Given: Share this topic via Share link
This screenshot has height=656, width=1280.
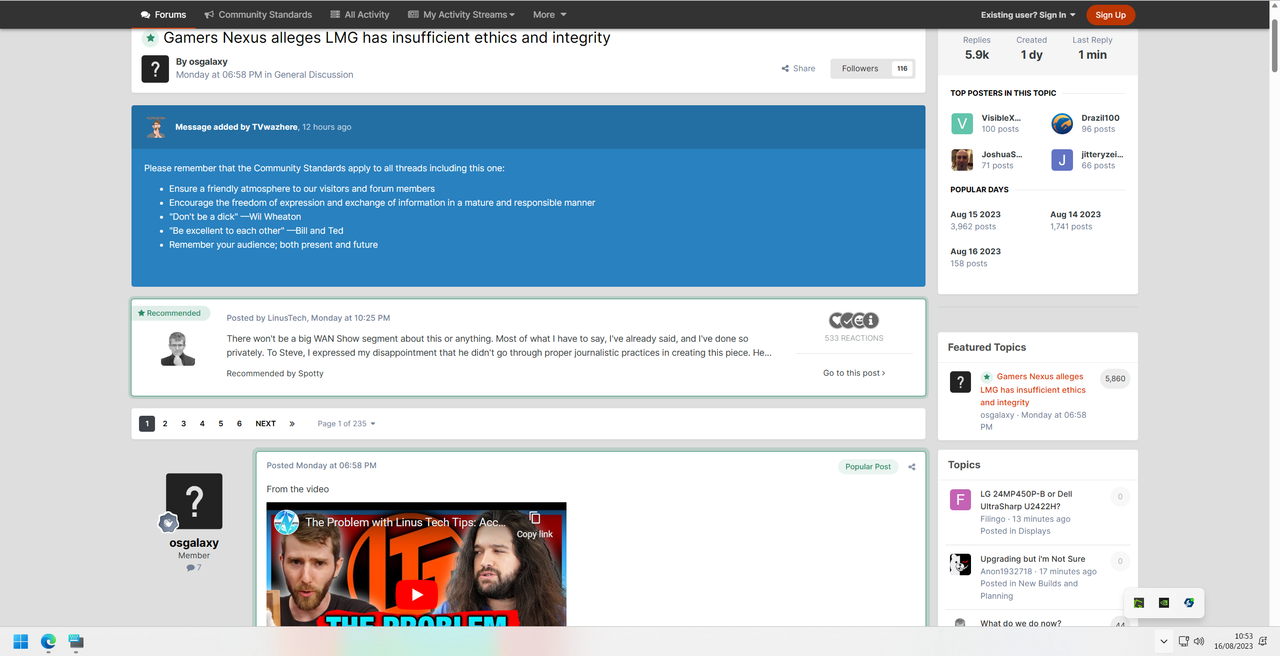Looking at the screenshot, I should (798, 69).
